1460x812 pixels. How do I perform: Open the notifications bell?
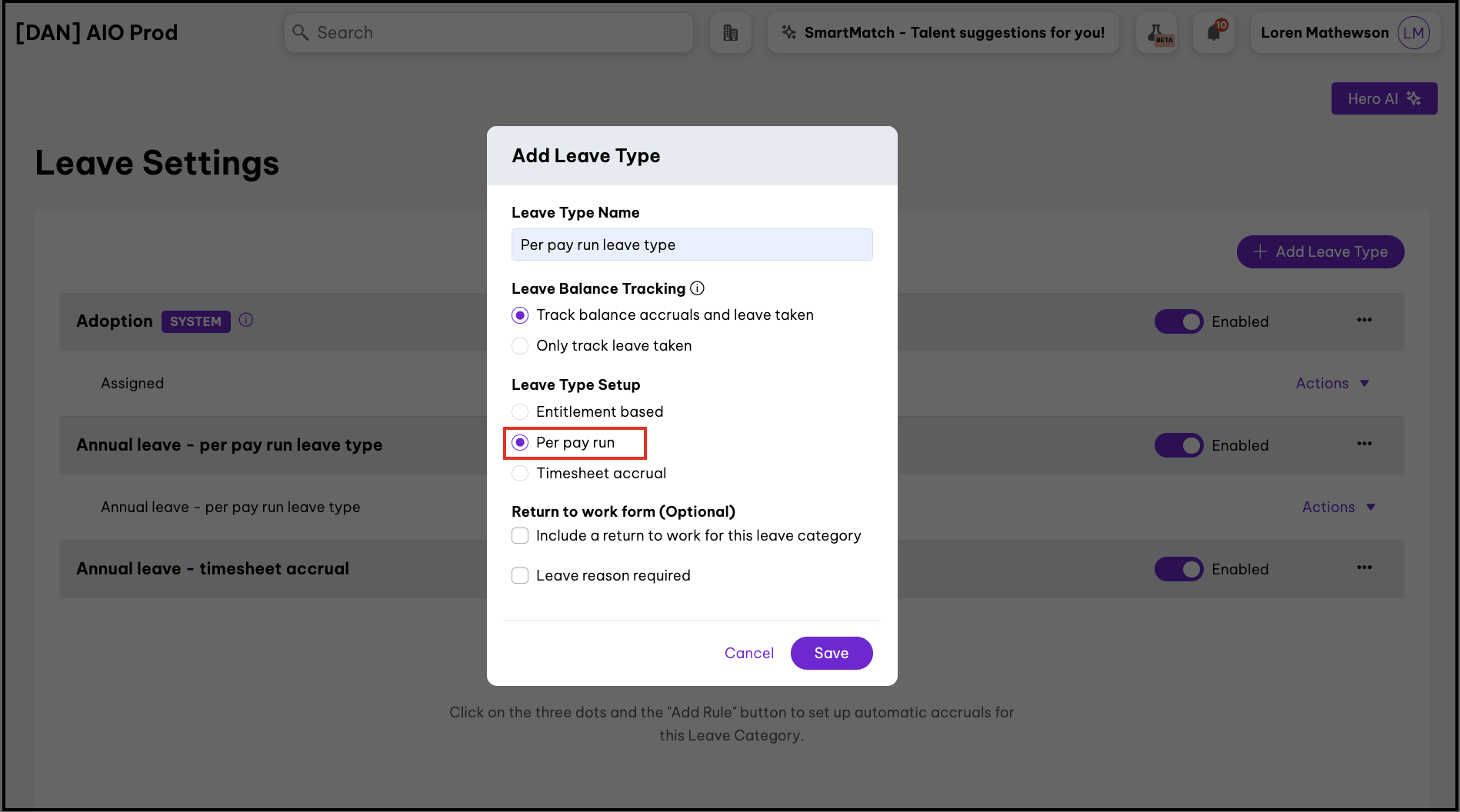click(1214, 33)
